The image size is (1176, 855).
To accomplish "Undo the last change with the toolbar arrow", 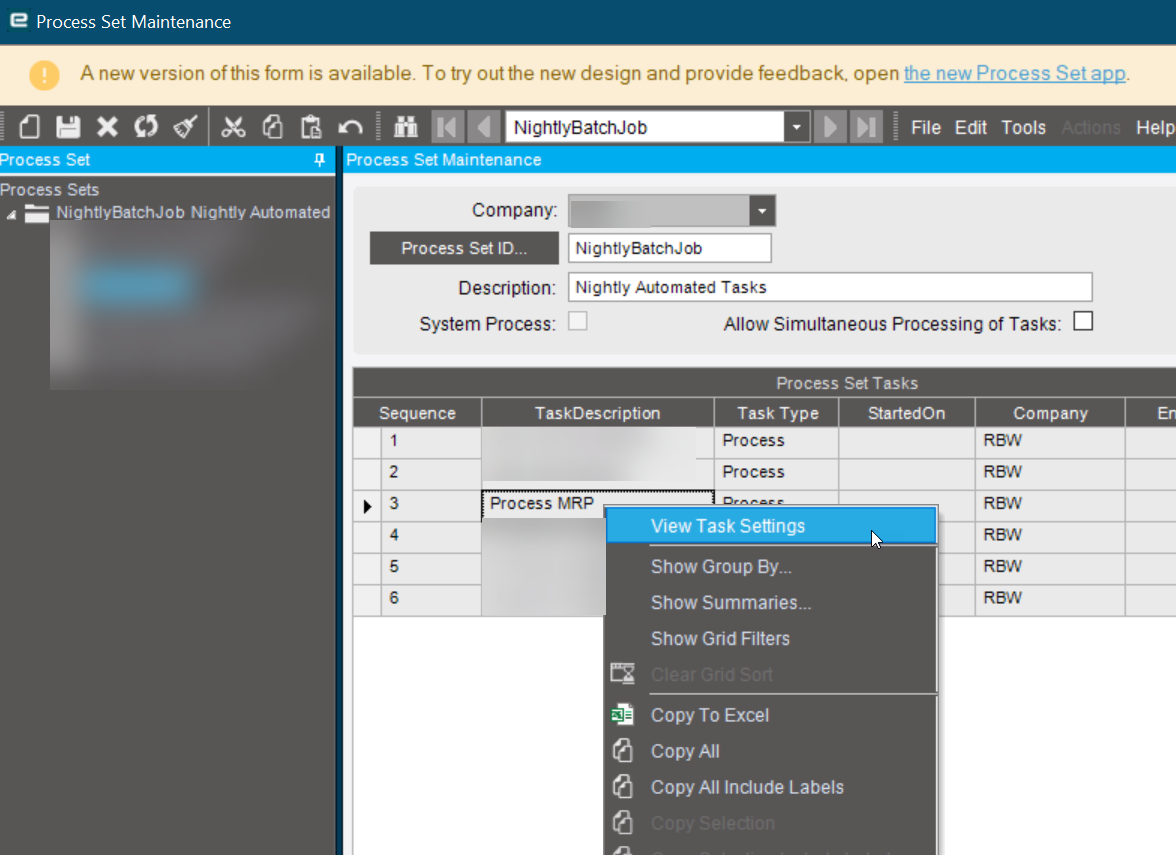I will (x=350, y=127).
